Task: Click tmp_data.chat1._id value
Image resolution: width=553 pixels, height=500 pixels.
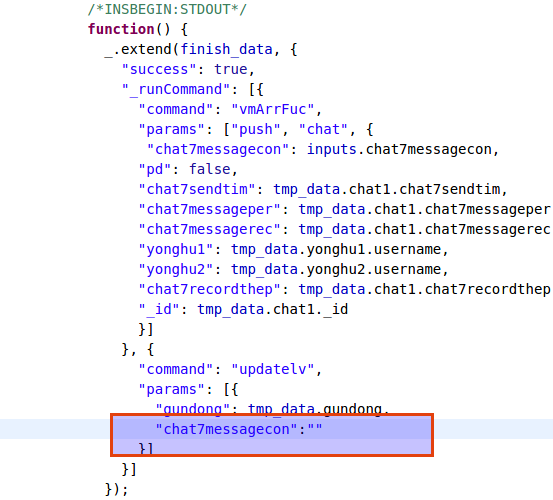Action: coord(273,310)
